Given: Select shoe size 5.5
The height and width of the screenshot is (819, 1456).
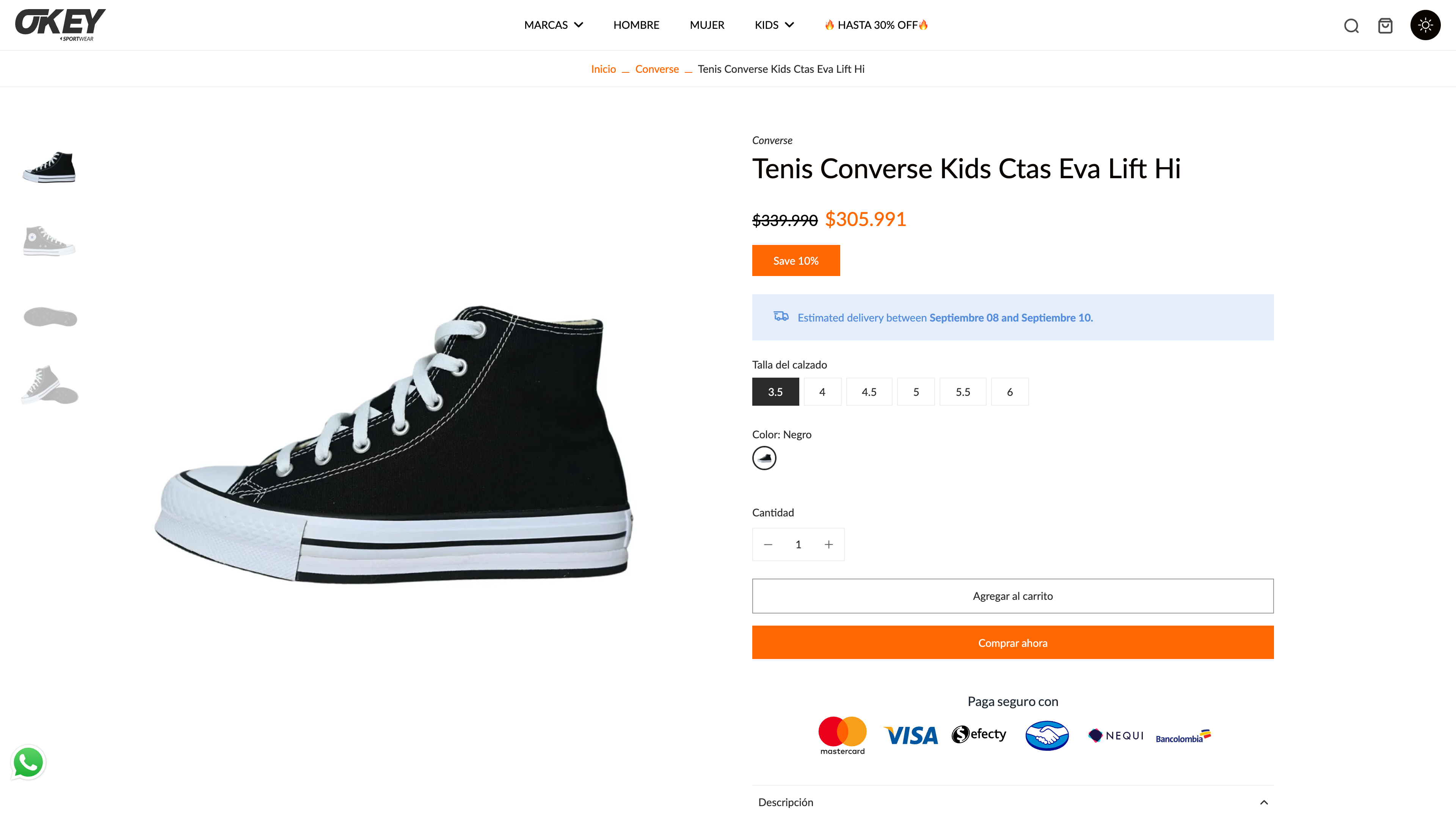Looking at the screenshot, I should (x=963, y=392).
